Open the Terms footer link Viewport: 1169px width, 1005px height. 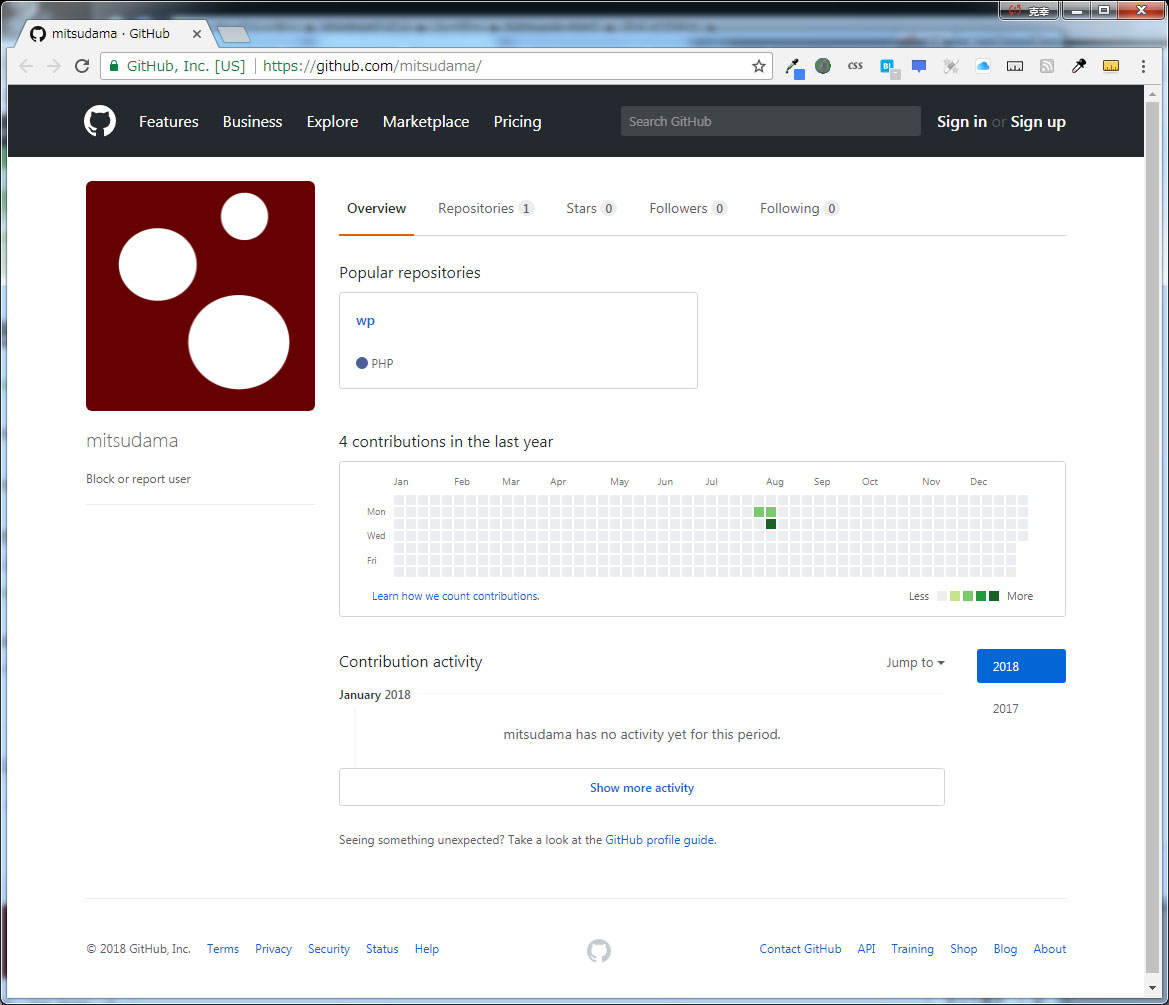click(x=223, y=949)
